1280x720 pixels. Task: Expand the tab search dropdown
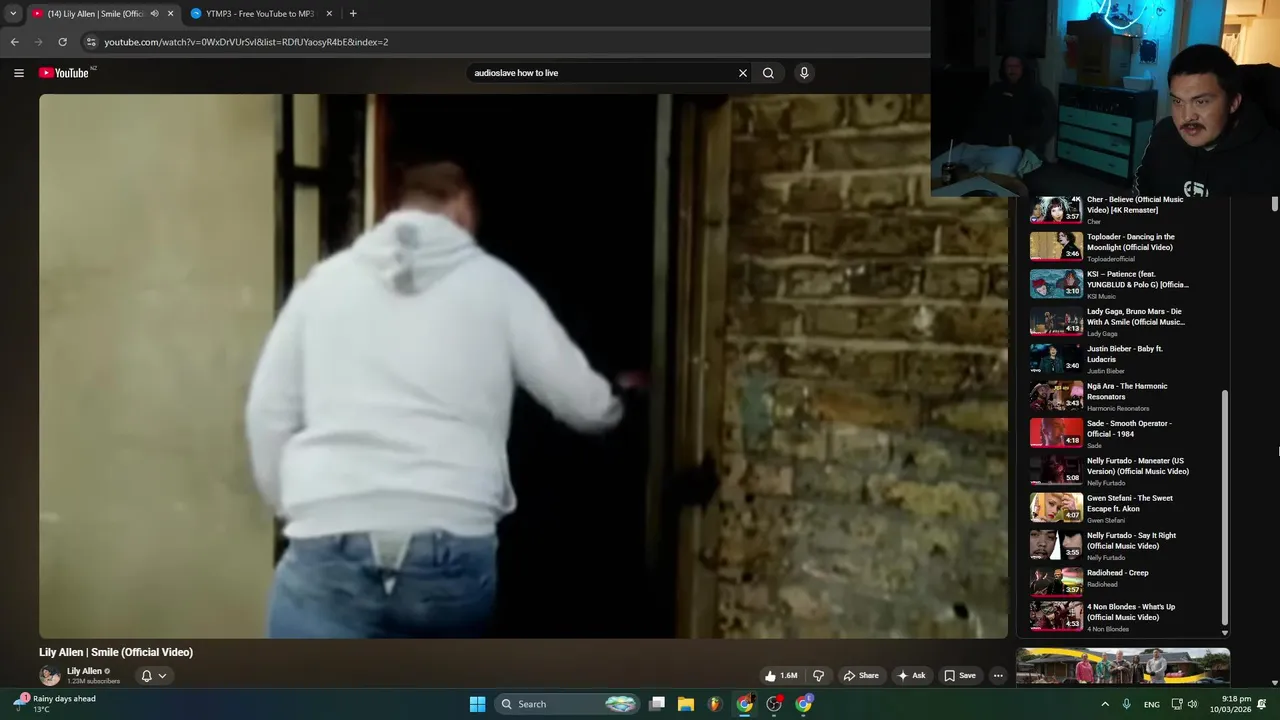tap(13, 14)
